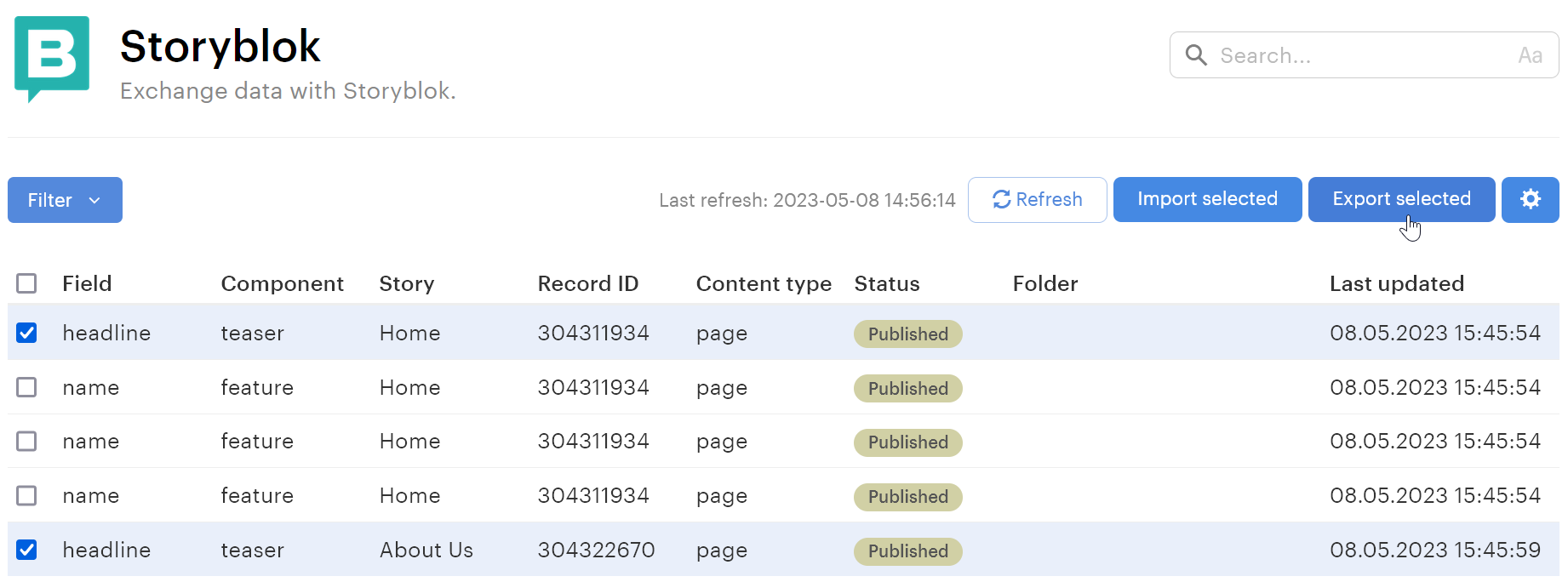Refresh the records list
This screenshot has width=1568, height=582.
(1037, 199)
